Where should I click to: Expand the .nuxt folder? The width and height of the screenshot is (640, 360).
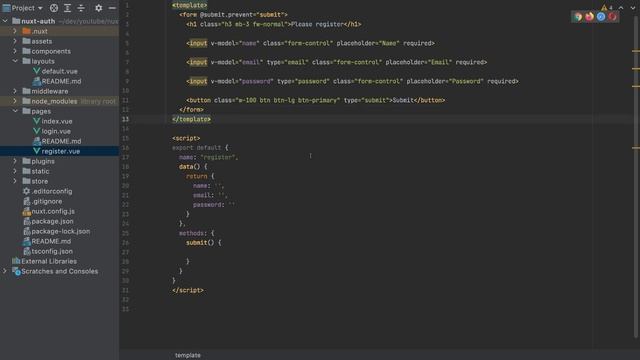coord(15,31)
